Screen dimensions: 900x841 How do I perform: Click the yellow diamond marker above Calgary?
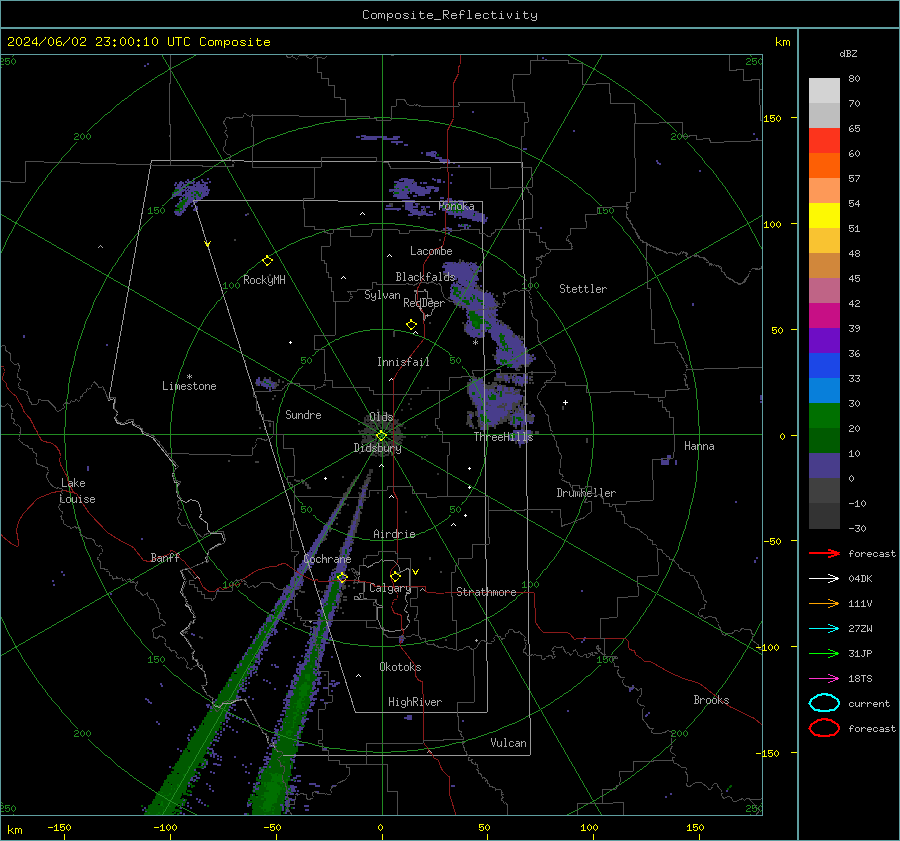[395, 576]
